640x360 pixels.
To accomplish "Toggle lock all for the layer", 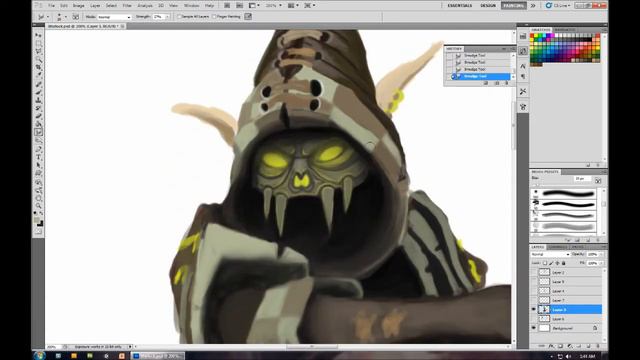I will (x=564, y=263).
